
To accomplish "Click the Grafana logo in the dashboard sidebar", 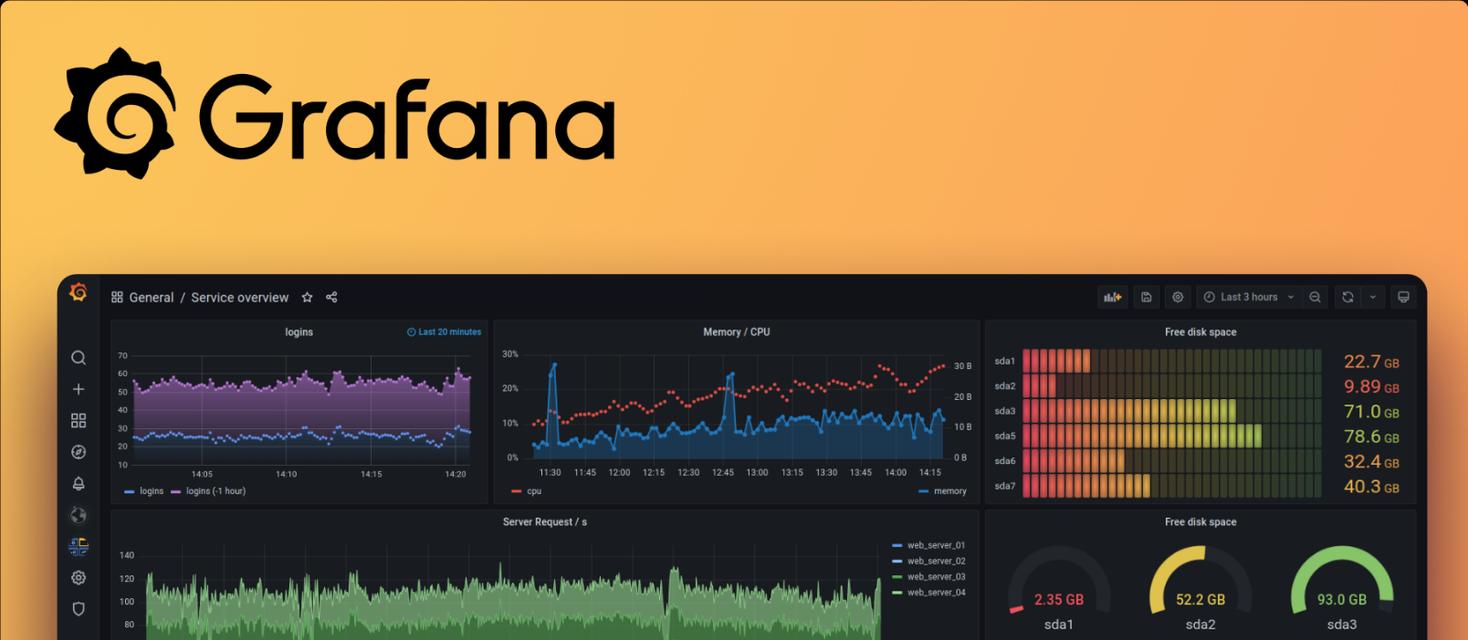I will pyautogui.click(x=78, y=292).
